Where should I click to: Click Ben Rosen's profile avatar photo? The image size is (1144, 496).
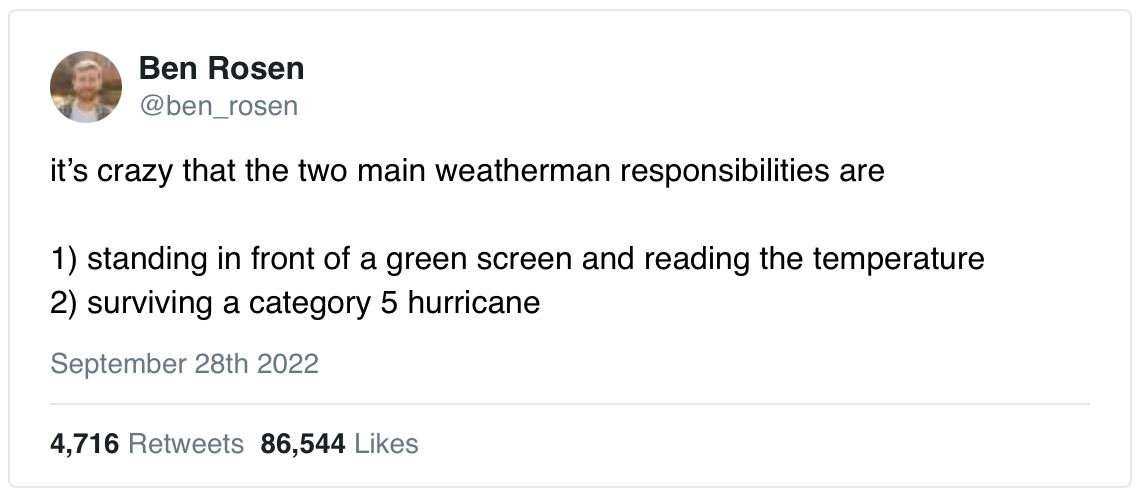point(86,87)
